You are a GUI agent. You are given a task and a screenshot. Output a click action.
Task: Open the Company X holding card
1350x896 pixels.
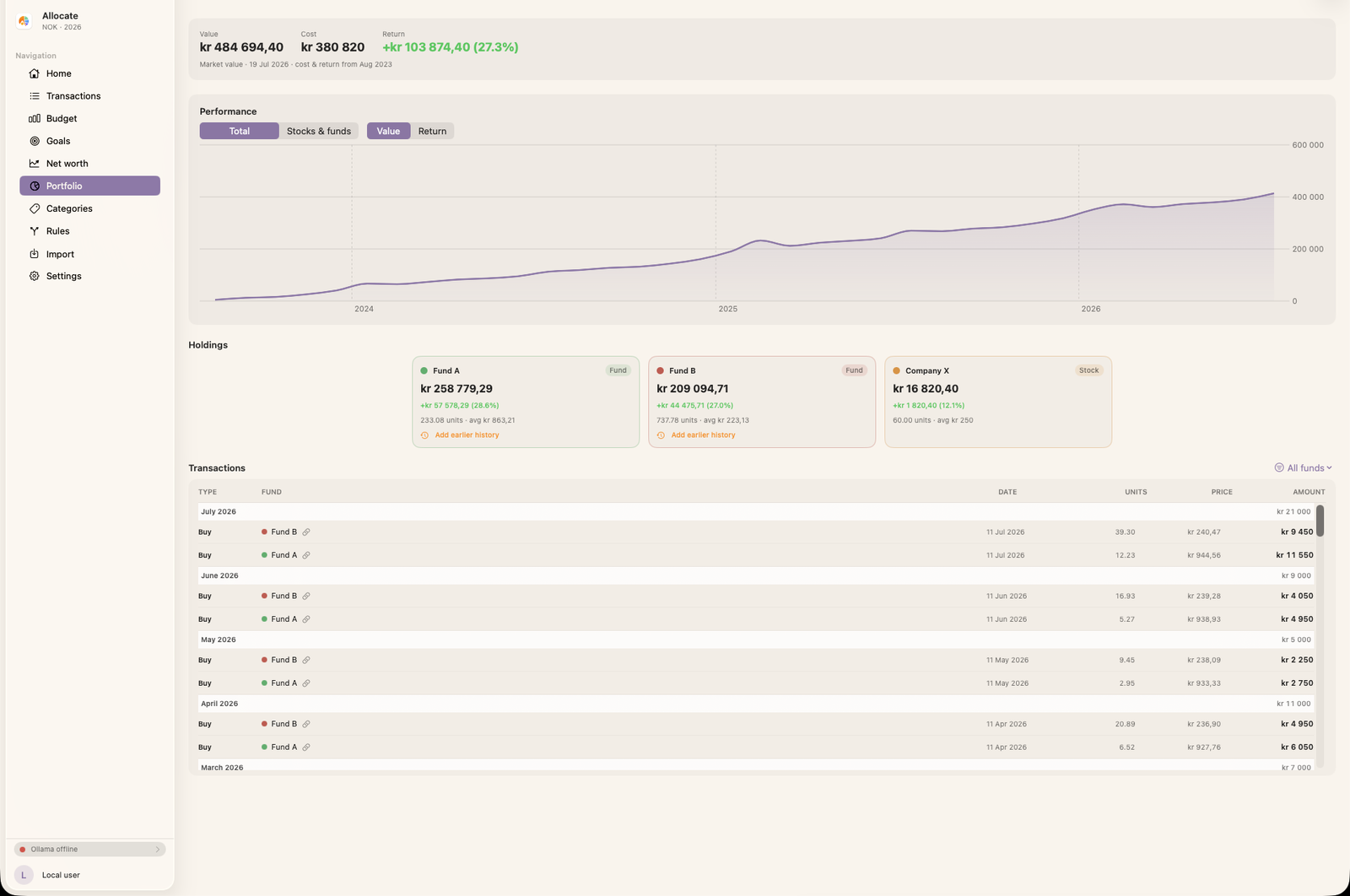pyautogui.click(x=998, y=402)
